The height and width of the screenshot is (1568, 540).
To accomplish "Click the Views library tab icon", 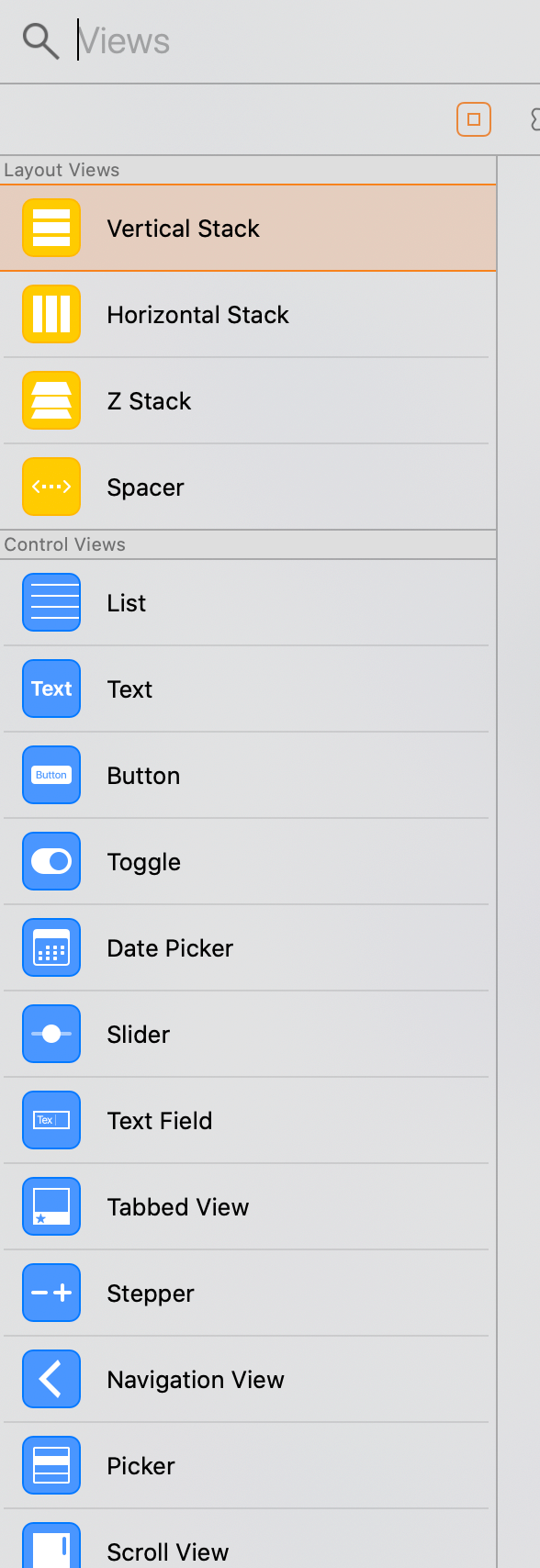I will click(x=474, y=119).
